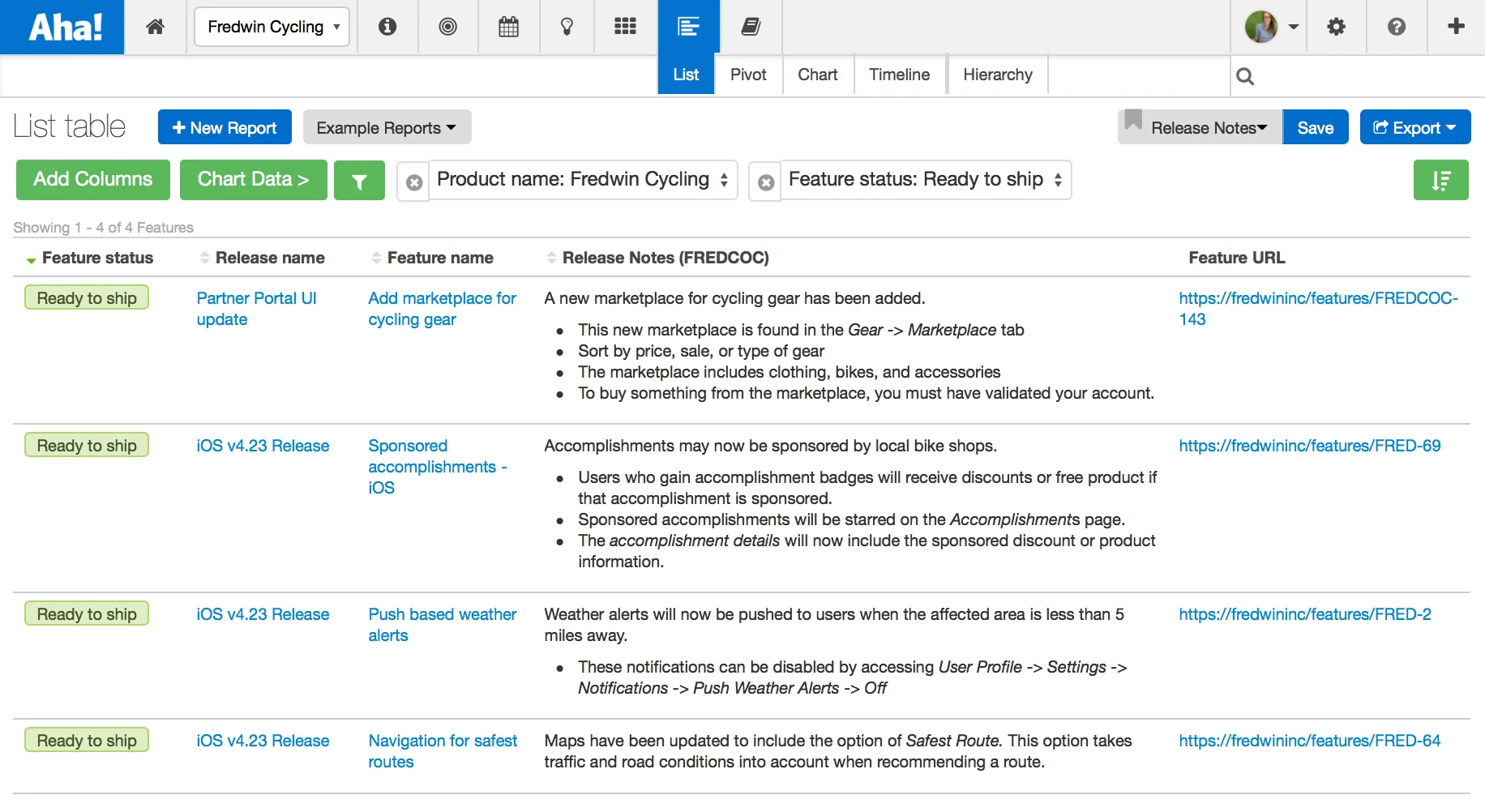Viewport: 1485px width, 812px height.
Task: Open the user avatar menu
Action: 1272,27
